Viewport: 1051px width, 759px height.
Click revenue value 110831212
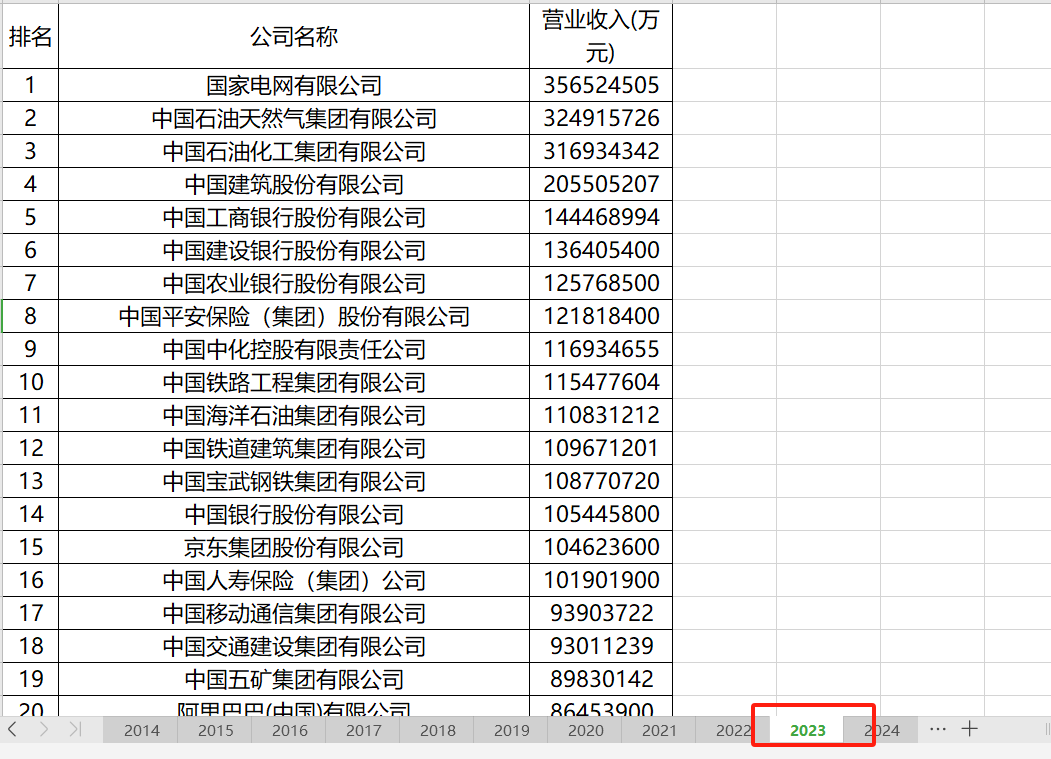click(x=601, y=415)
